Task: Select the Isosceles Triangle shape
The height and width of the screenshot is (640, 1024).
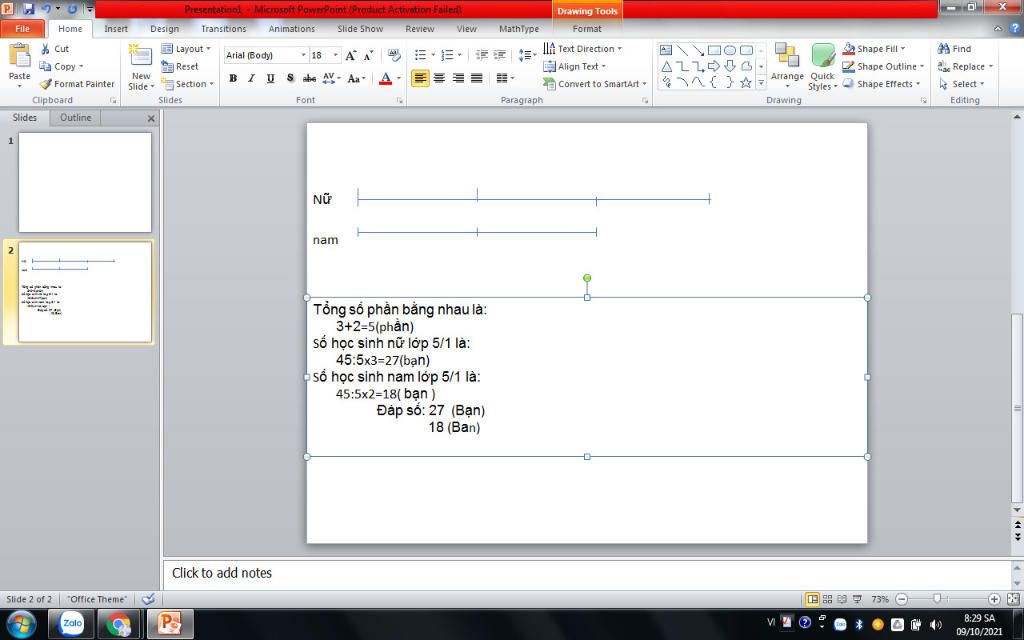Action: pyautogui.click(x=665, y=66)
